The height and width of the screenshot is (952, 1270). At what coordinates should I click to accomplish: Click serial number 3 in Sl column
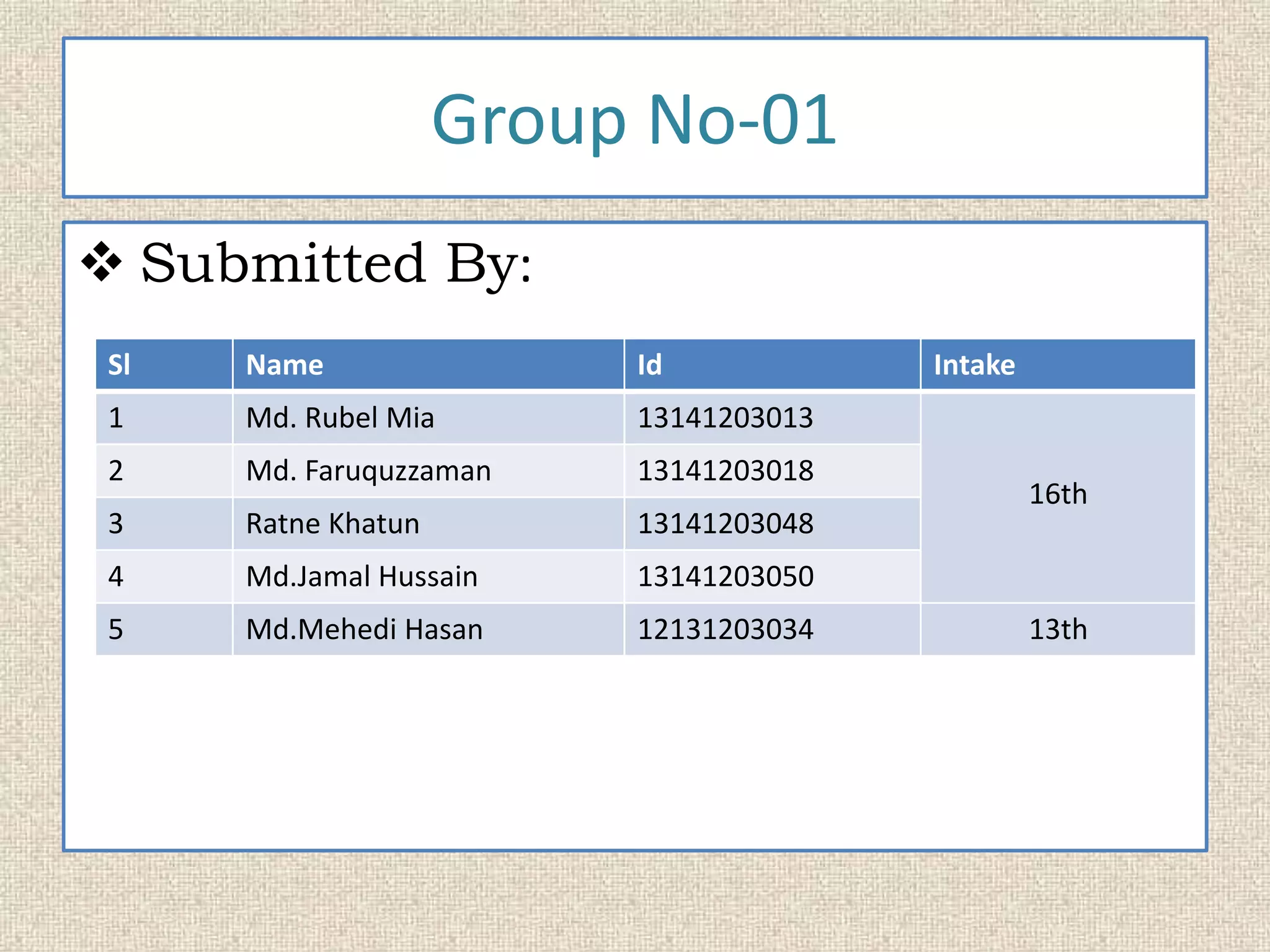116,524
